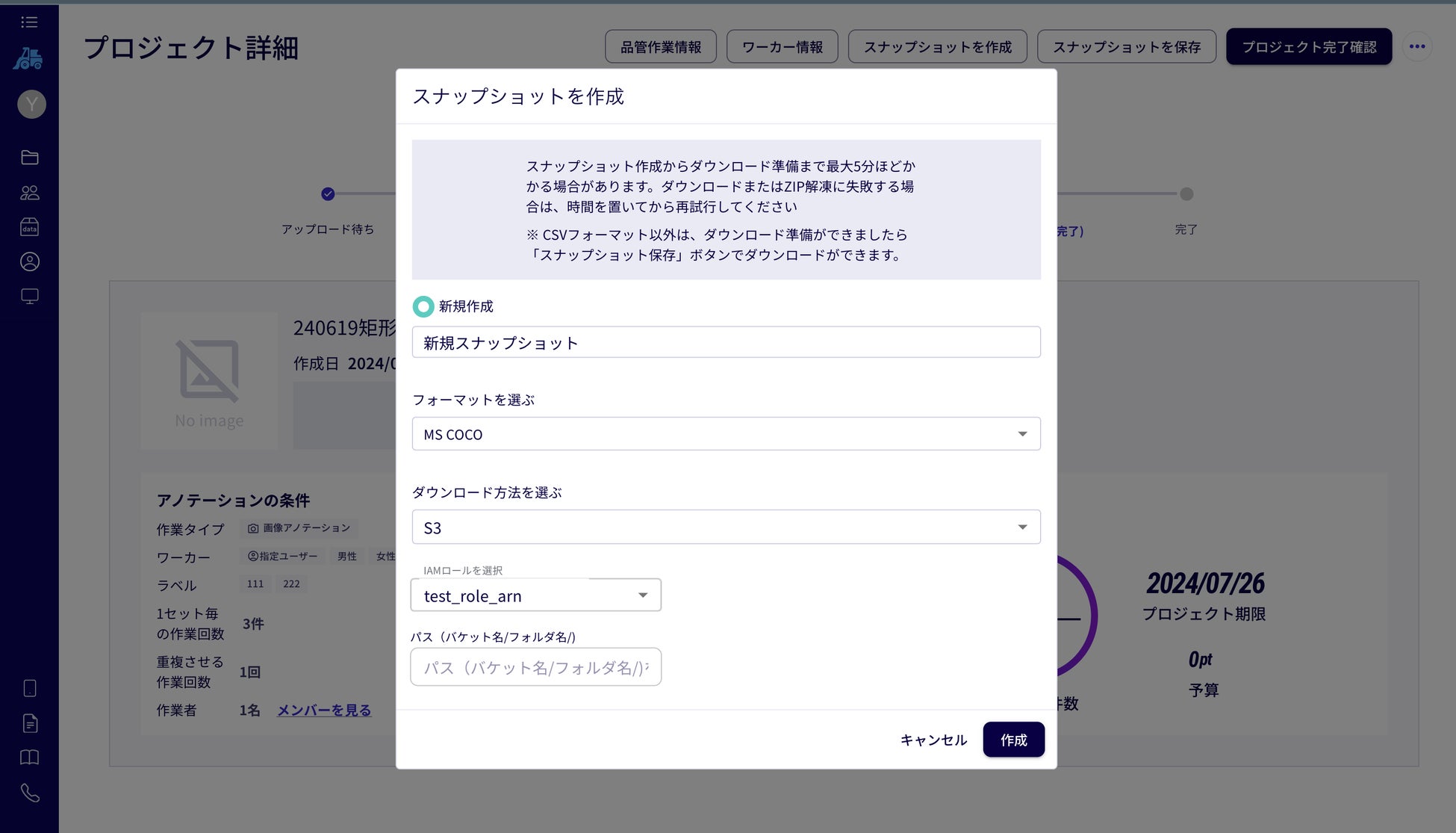Click the hamburger list menu icon
The image size is (1456, 833).
[29, 22]
